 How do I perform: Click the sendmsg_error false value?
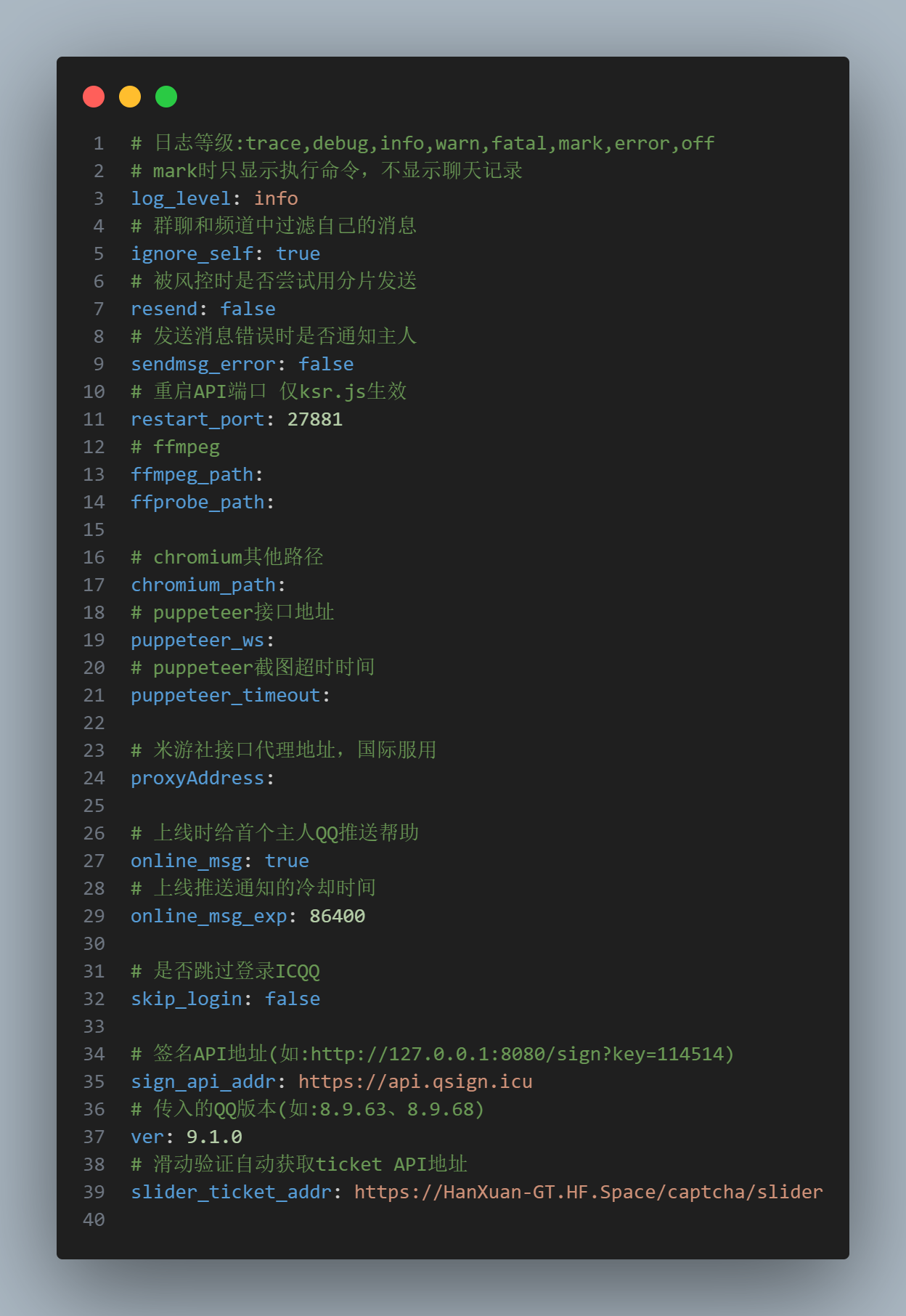tap(326, 364)
